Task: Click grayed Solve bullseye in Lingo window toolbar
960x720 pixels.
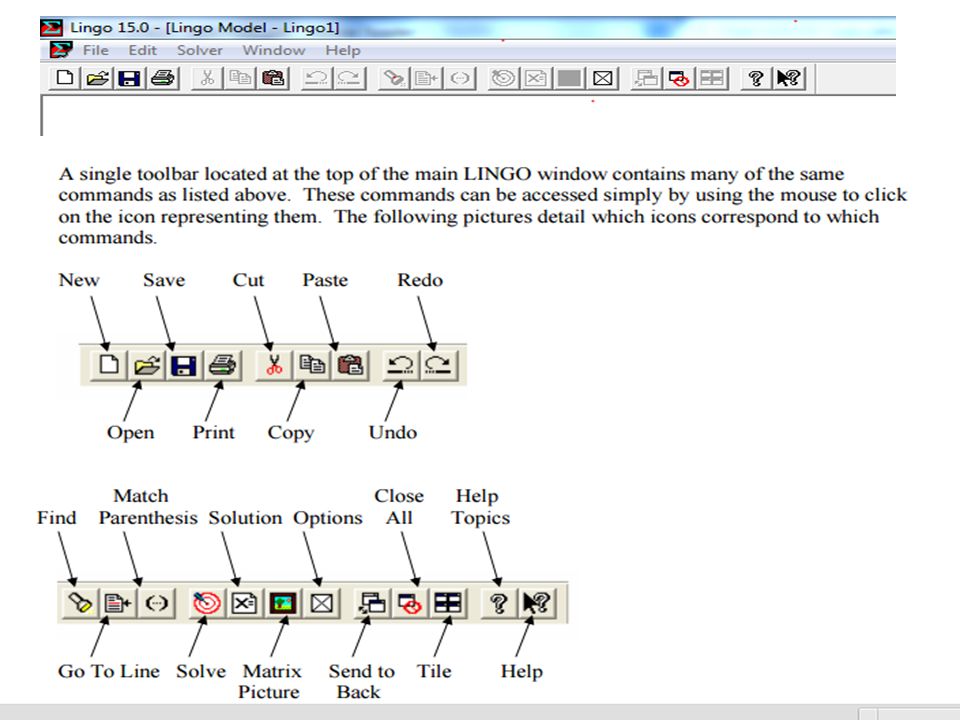Action: pos(503,78)
